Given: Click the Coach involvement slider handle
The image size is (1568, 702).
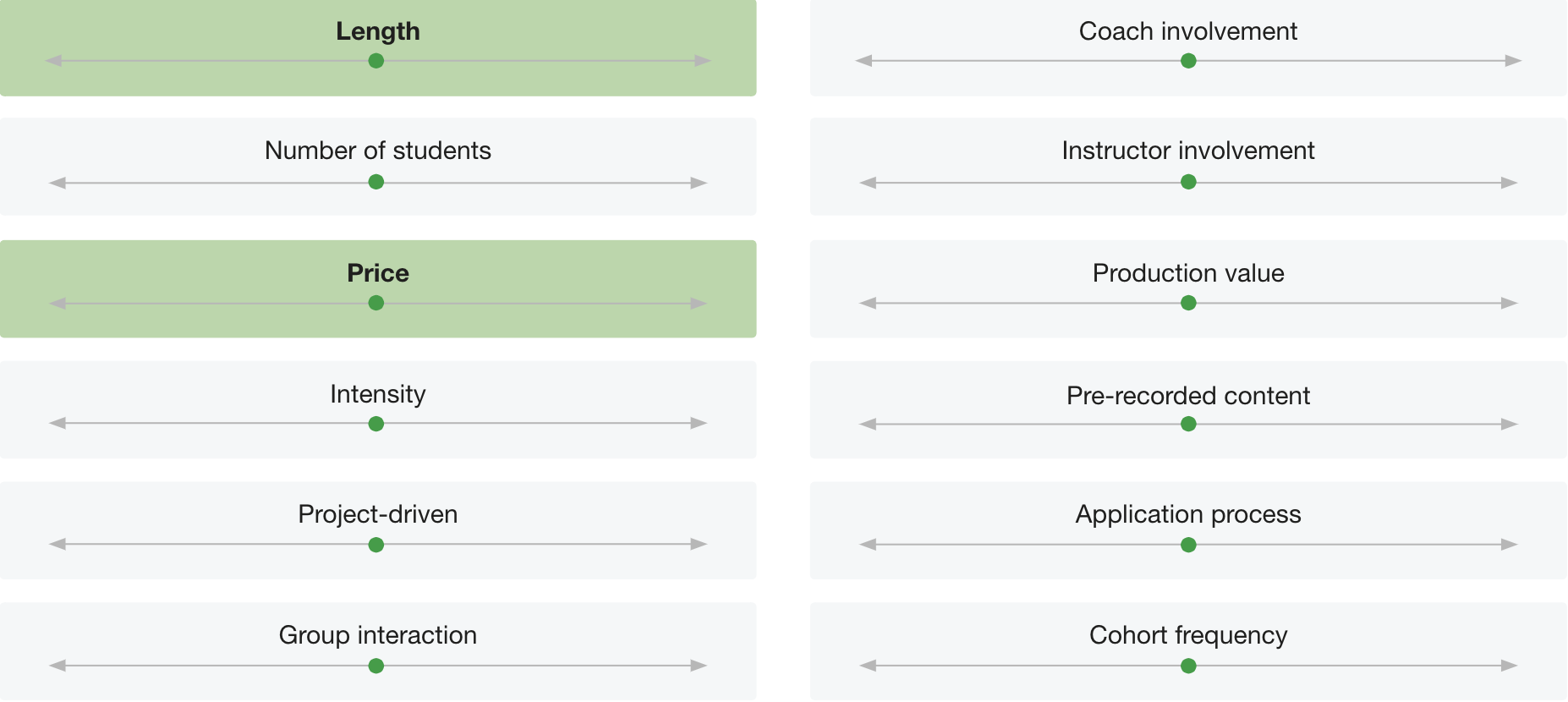Looking at the screenshot, I should [1188, 61].
